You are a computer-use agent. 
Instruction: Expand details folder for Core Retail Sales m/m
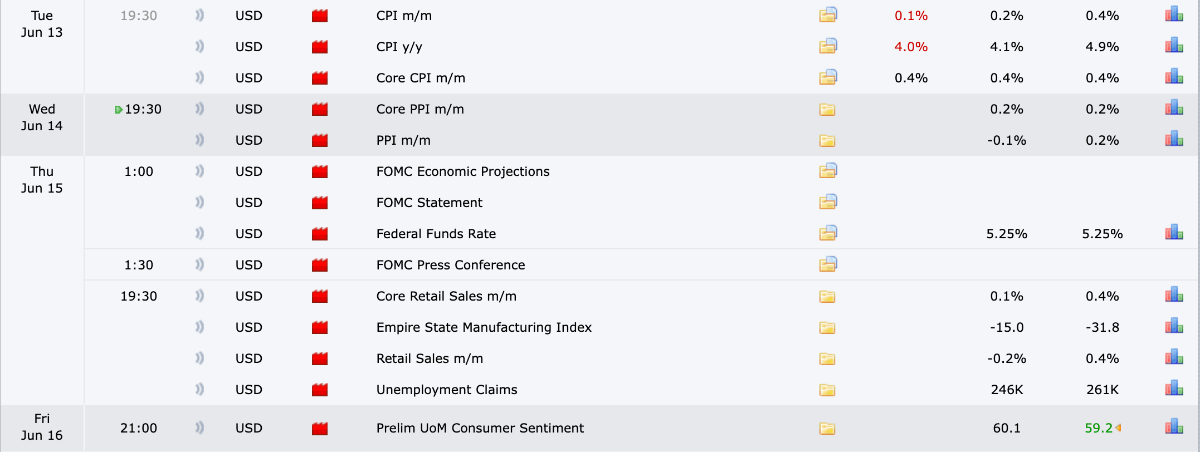click(827, 296)
